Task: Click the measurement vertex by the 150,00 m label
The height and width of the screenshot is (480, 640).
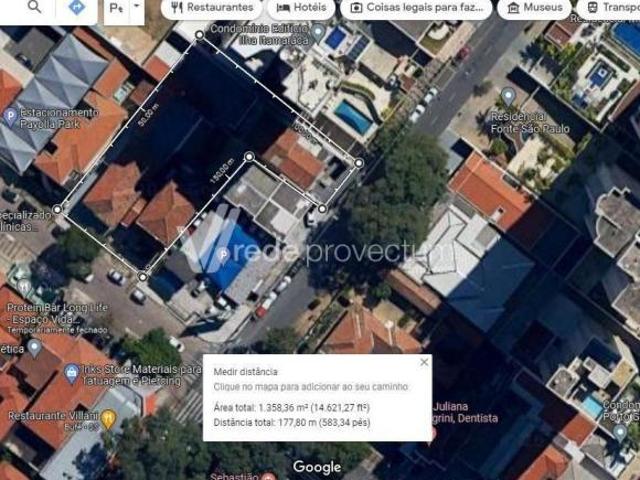Action: click(x=249, y=157)
